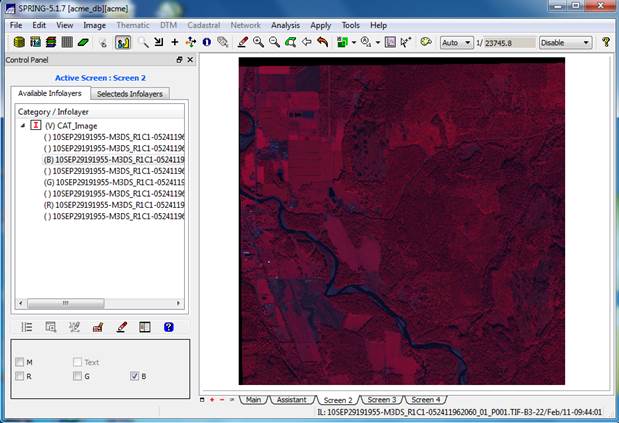Click the previous view left arrow
Screen dimensions: 619x423
(307, 42)
